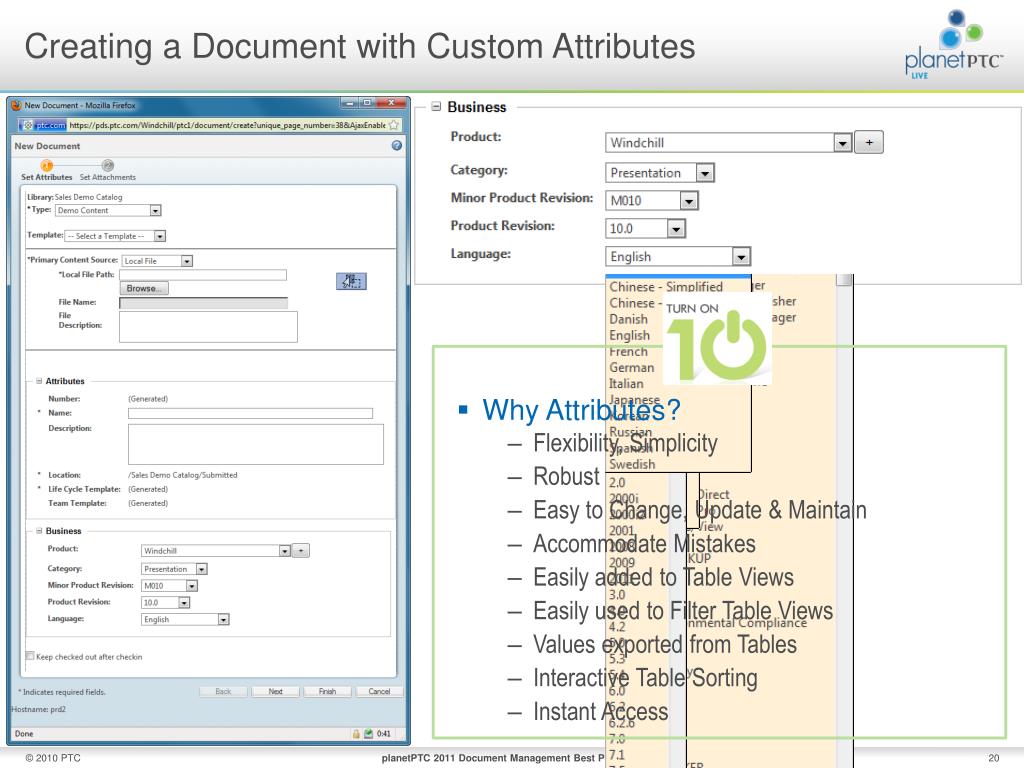Switch to Set Attachments step

108,177
